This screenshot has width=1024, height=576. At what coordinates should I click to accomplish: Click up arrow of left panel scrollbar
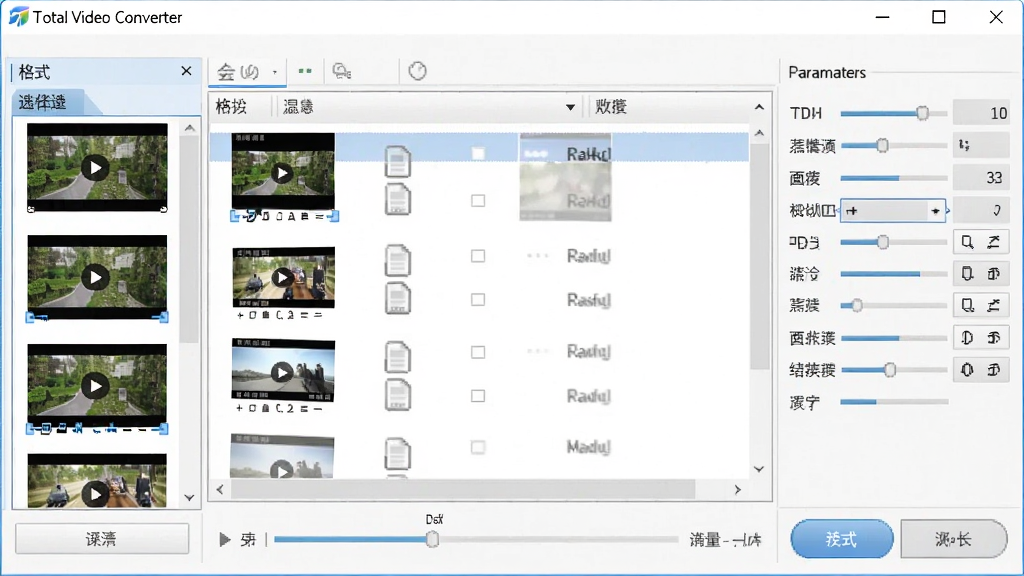189,128
